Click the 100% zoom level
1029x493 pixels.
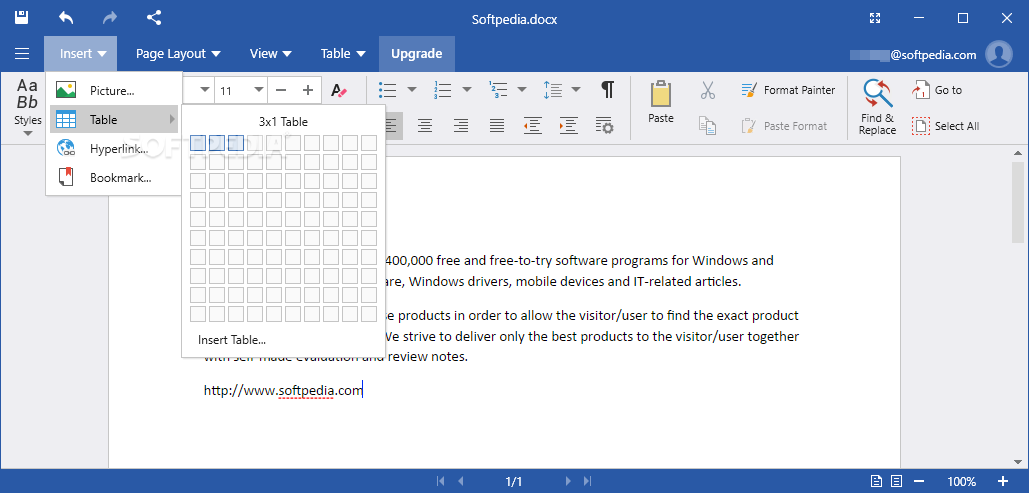tap(961, 481)
